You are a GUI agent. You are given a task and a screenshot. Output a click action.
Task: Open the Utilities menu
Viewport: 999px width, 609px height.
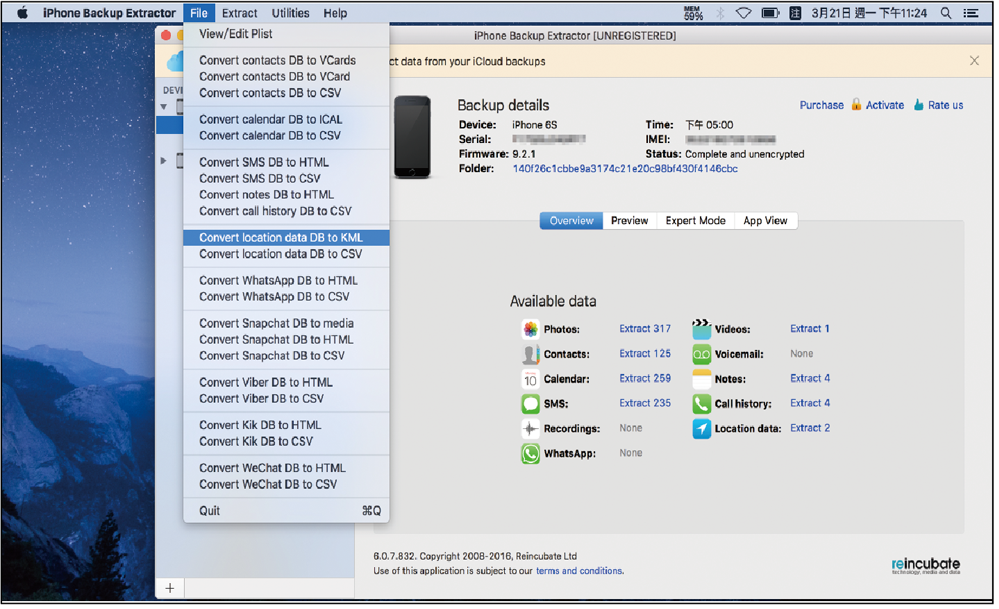[x=291, y=13]
